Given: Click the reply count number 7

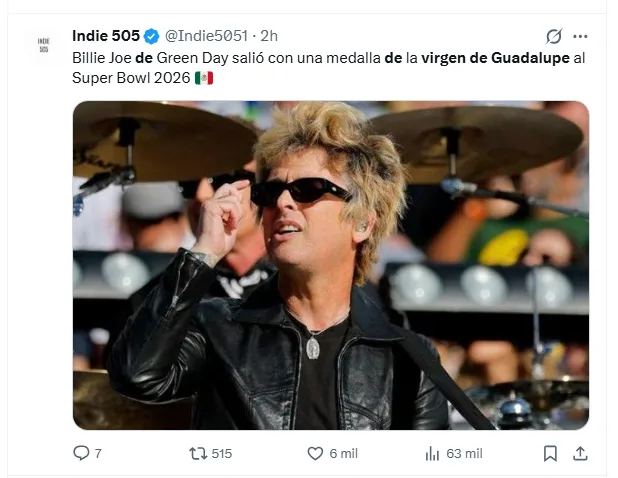Looking at the screenshot, I should point(97,453).
